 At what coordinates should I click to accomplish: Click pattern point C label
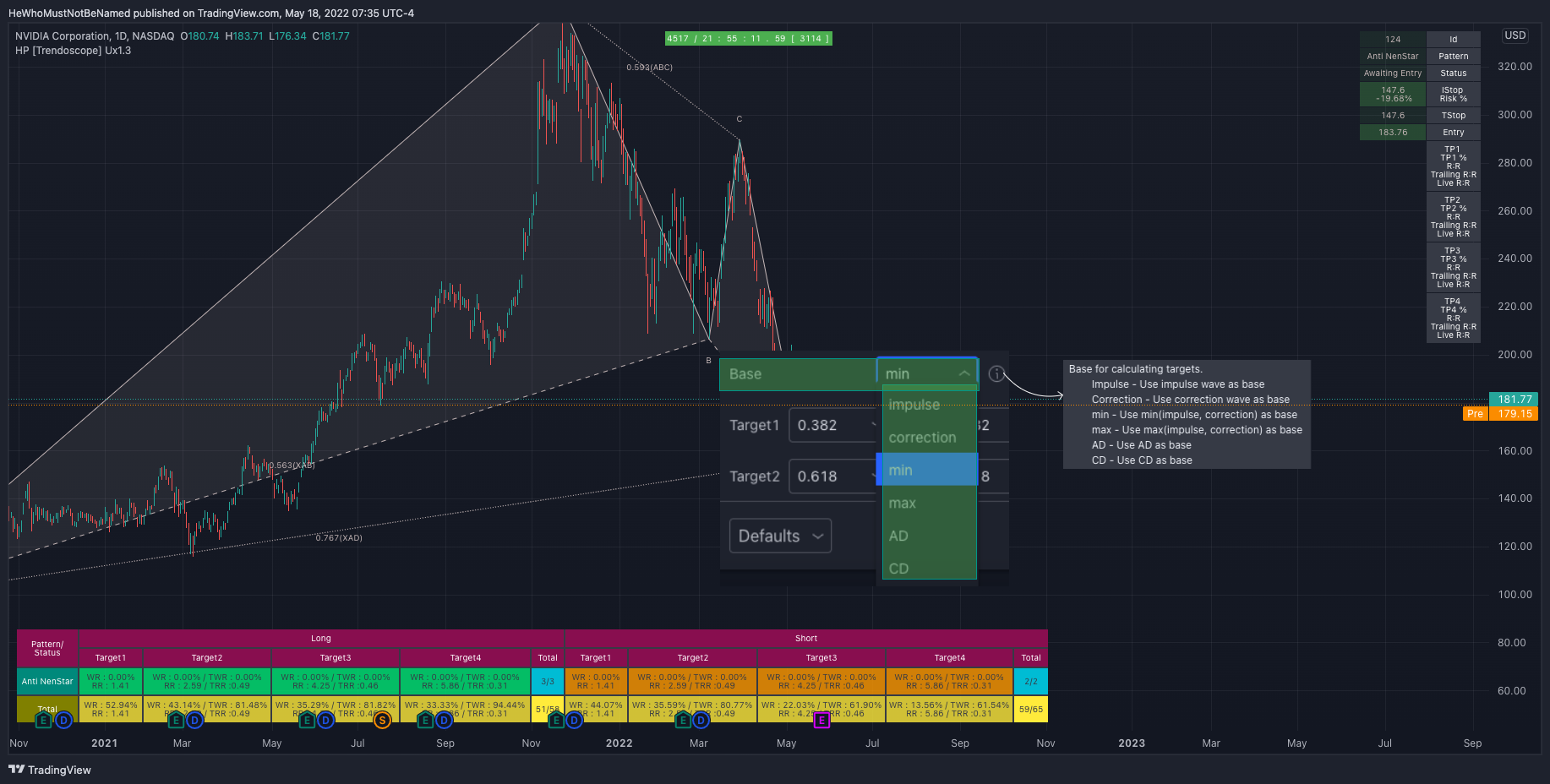tap(739, 119)
